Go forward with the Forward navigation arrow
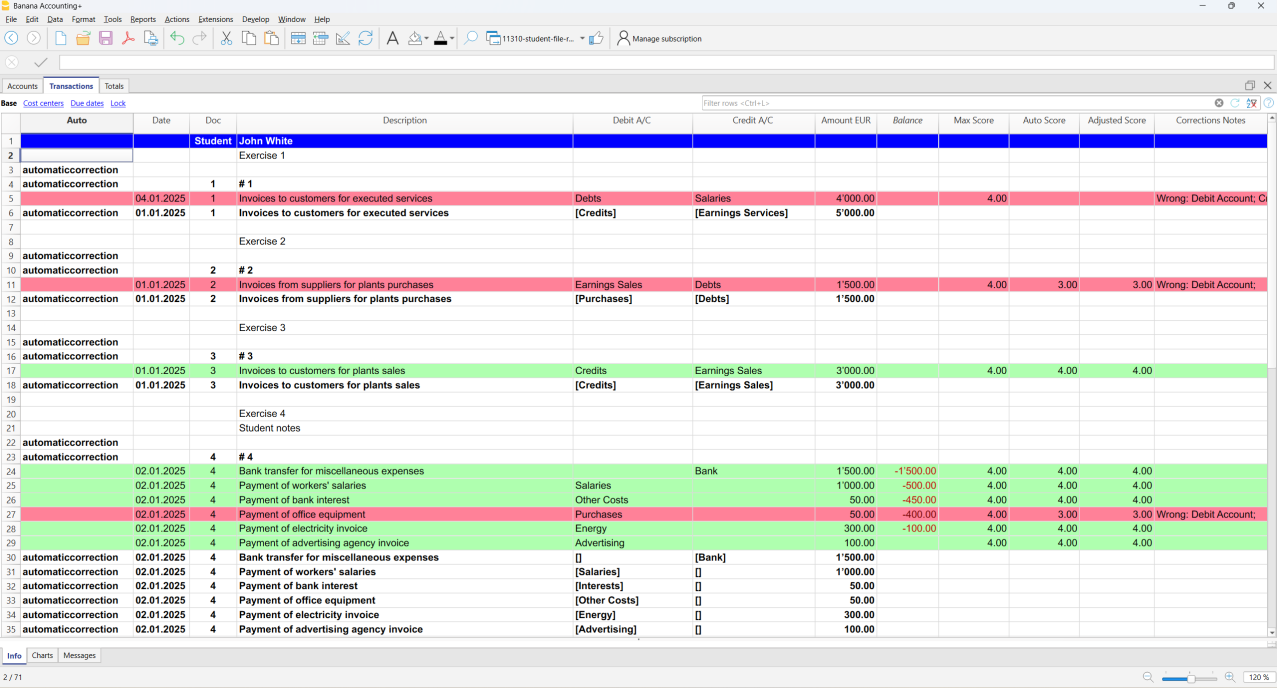Screen dimensions: 1277x688 34,38
